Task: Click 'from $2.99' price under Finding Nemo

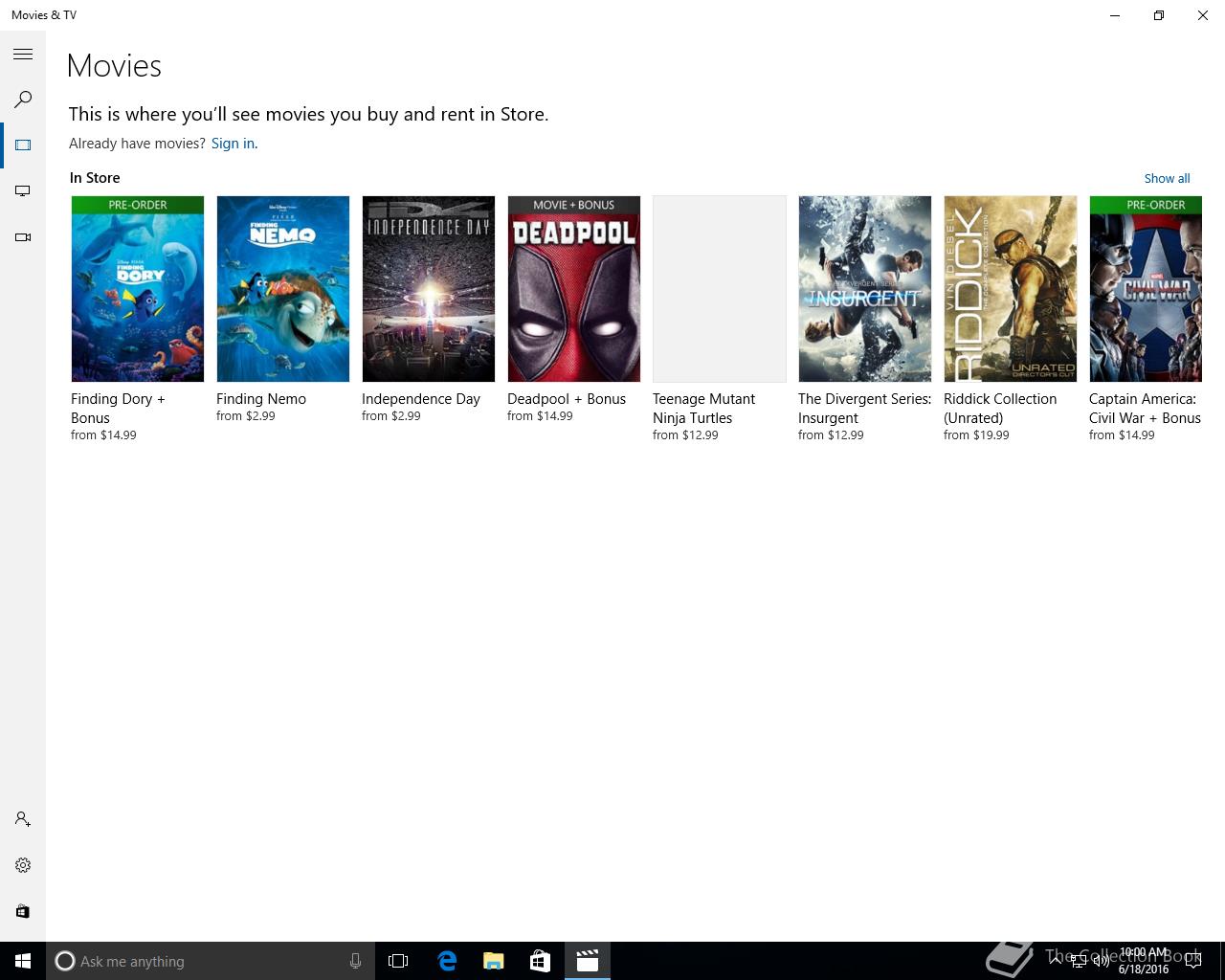Action: 246,416
